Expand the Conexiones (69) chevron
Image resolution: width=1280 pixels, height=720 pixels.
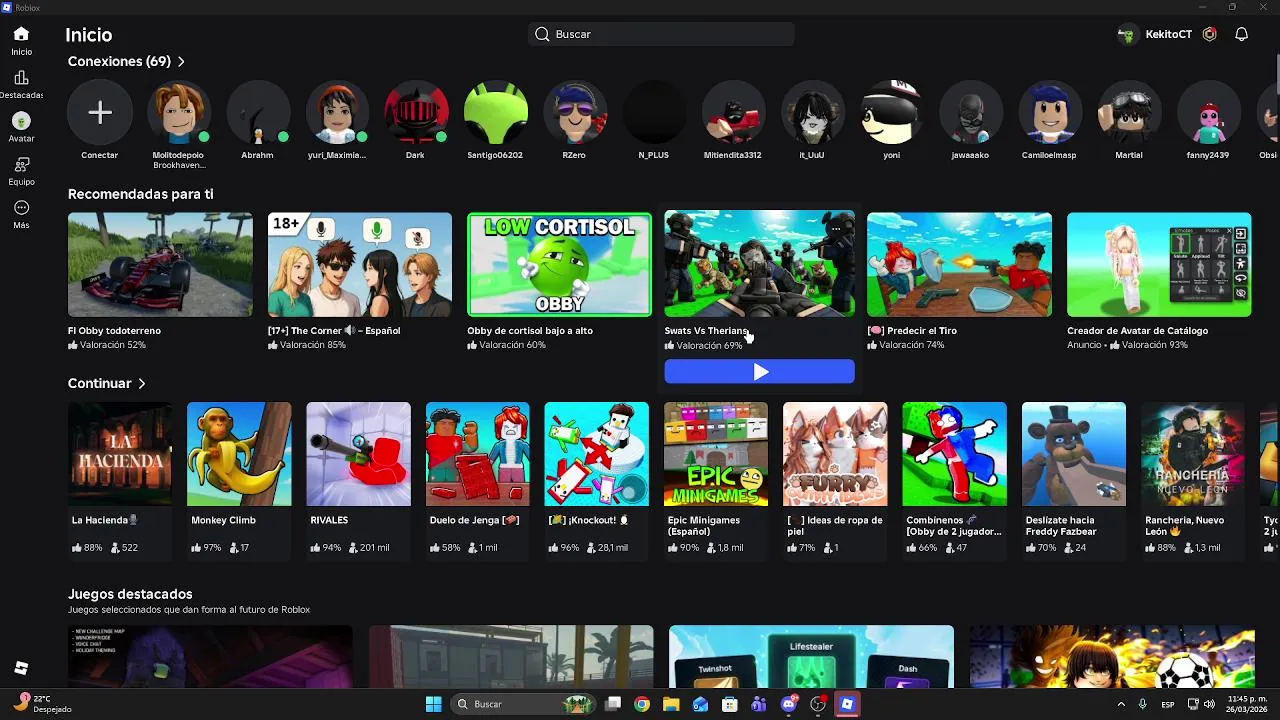181,62
